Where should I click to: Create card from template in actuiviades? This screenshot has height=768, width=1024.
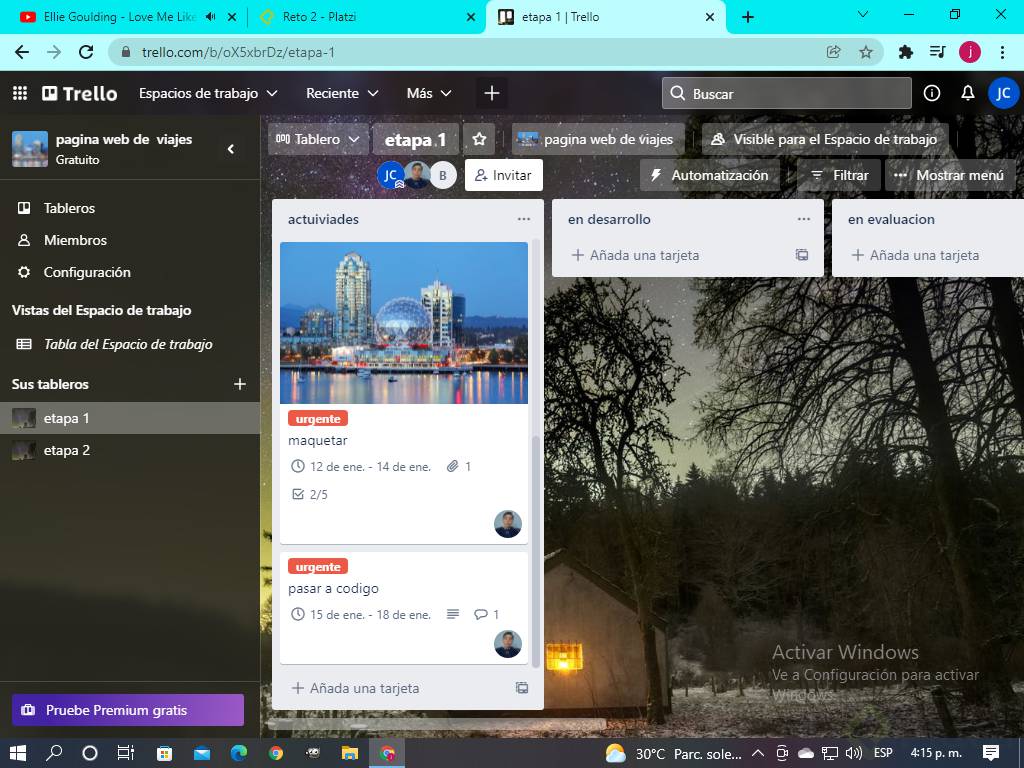(x=522, y=688)
